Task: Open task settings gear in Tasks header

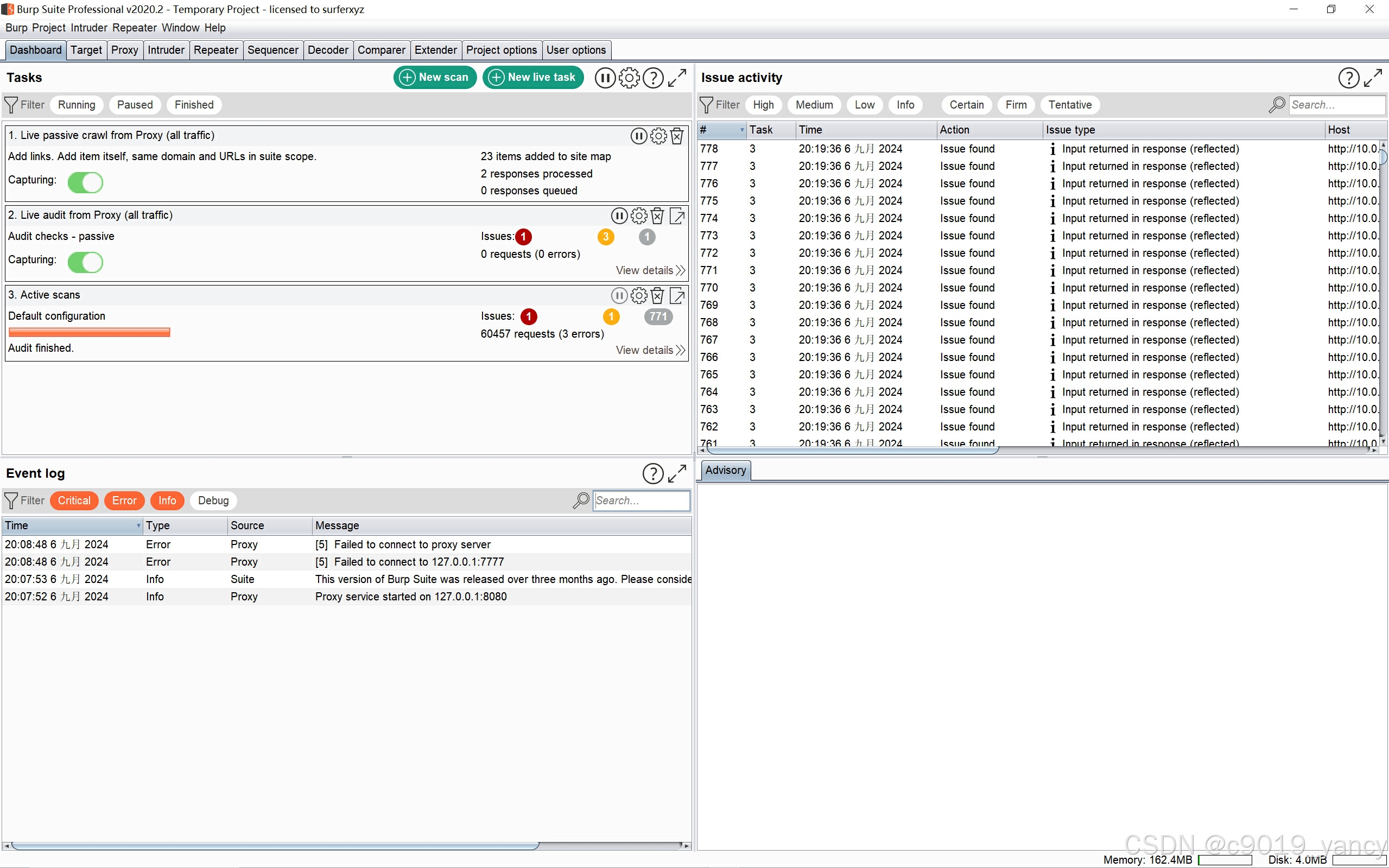Action: [x=629, y=78]
